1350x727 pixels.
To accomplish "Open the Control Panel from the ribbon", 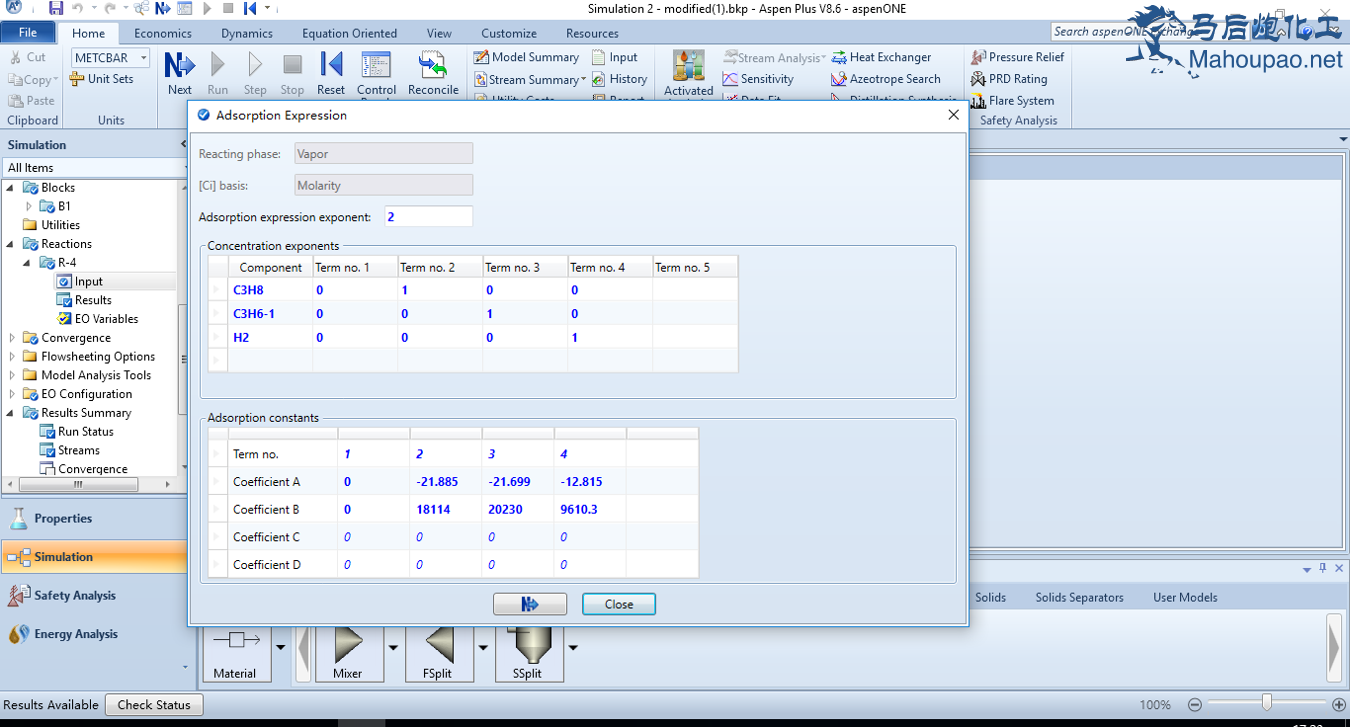I will coord(376,75).
